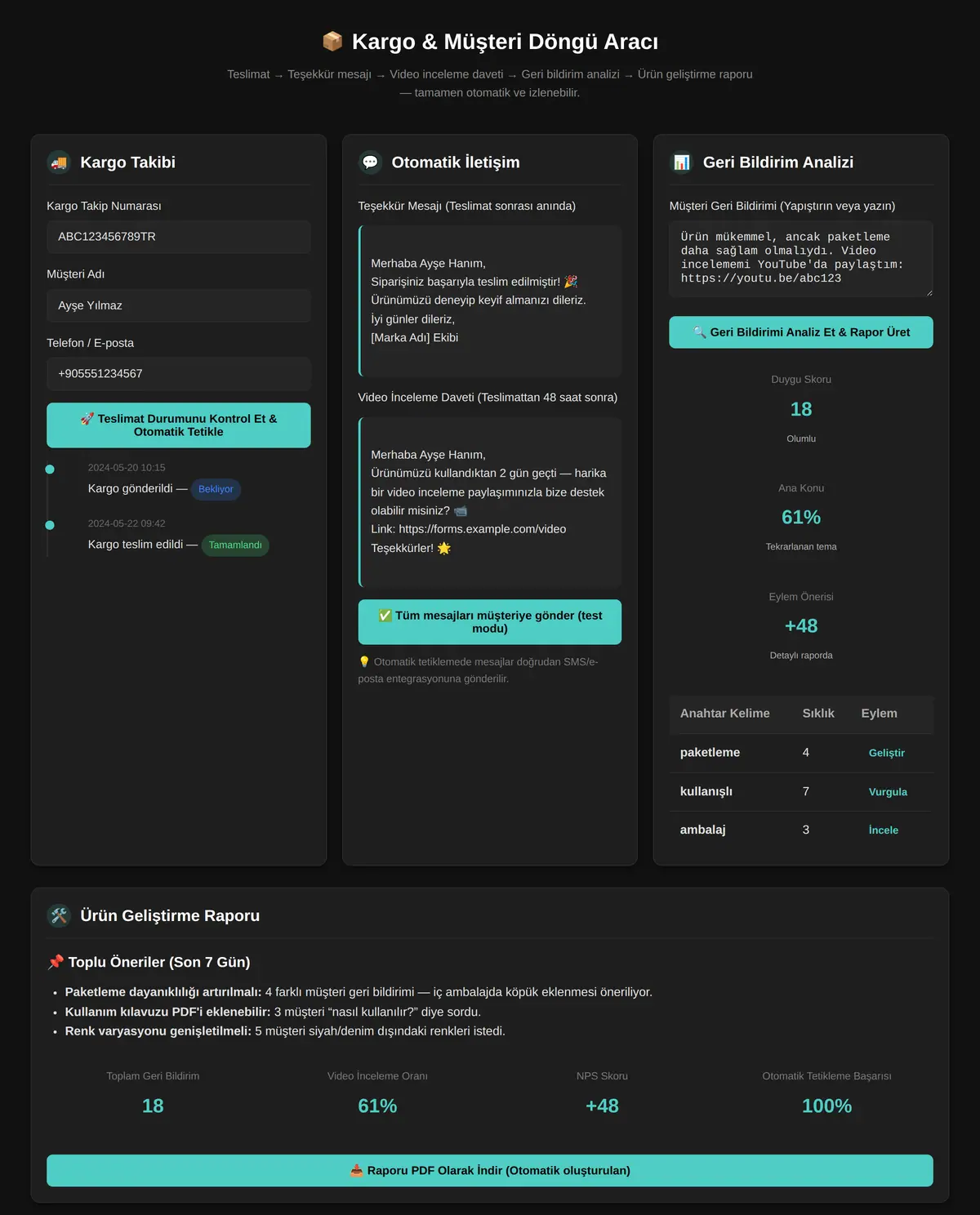This screenshot has width=980, height=1215.
Task: Click the Vurgula action for kullanışlı
Action: click(x=888, y=792)
